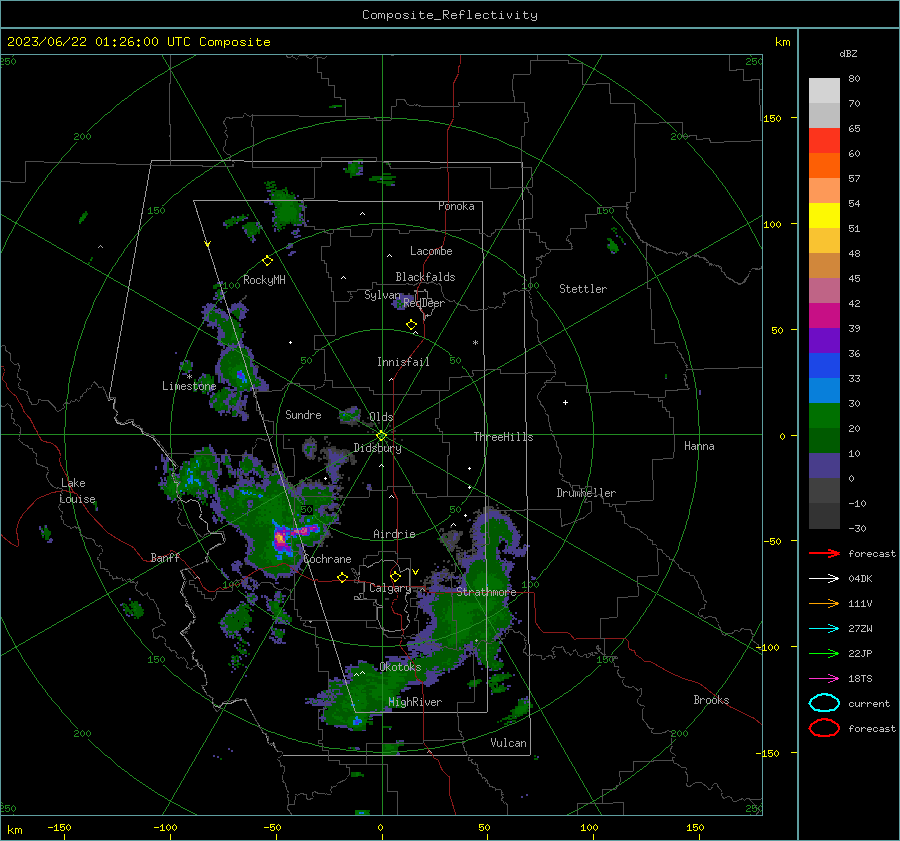Click the red forecast arrow legend icon

click(x=824, y=553)
